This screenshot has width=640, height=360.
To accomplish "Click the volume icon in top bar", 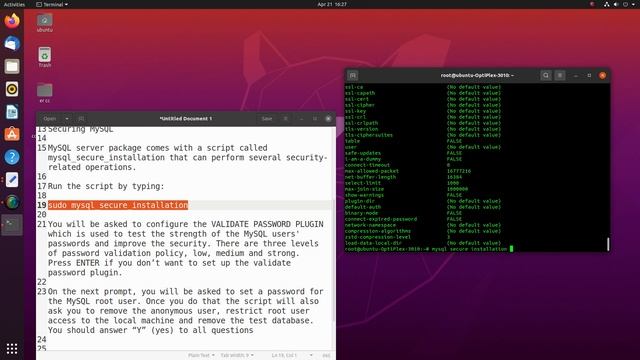I will pos(616,4).
